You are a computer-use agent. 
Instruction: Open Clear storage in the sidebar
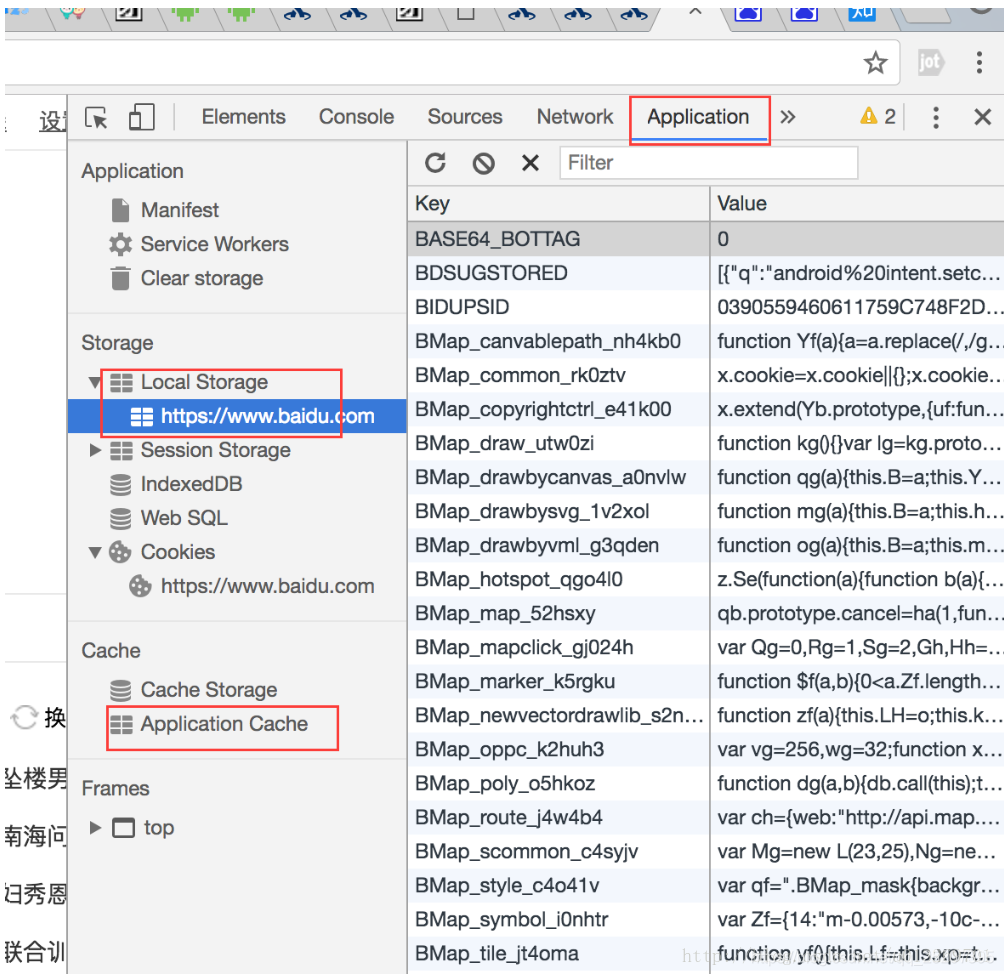202,278
